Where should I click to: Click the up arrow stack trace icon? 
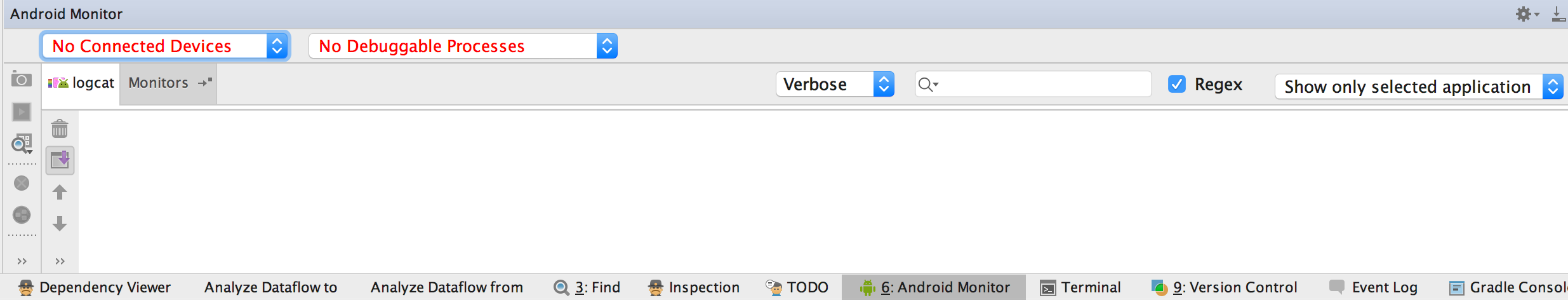coord(60,192)
